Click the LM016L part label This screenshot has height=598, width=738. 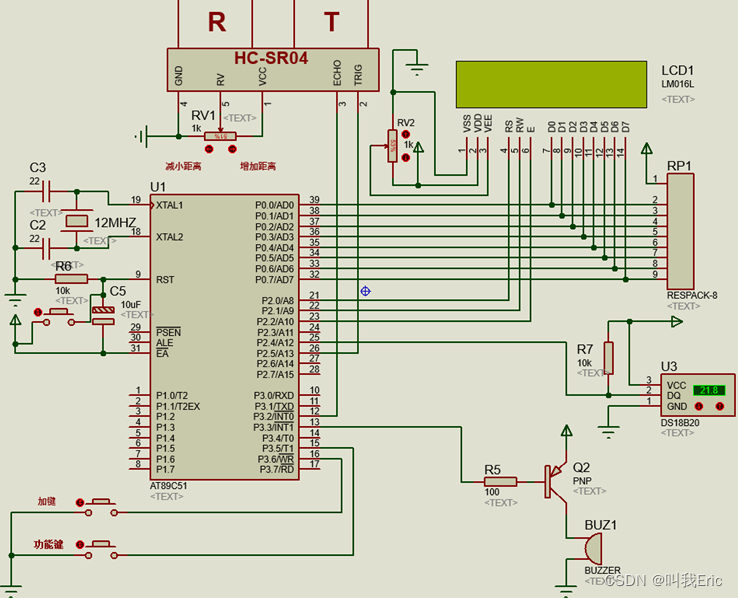(677, 84)
